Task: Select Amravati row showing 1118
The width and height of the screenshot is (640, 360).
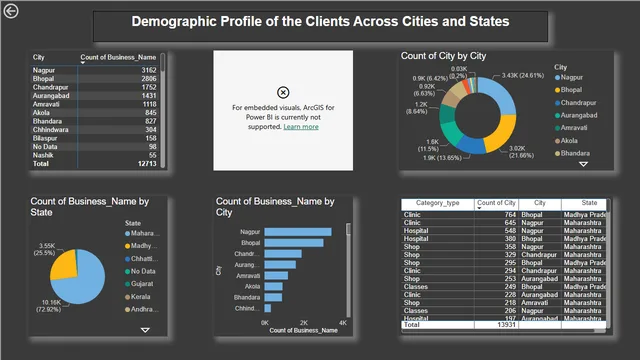Action: [x=94, y=104]
